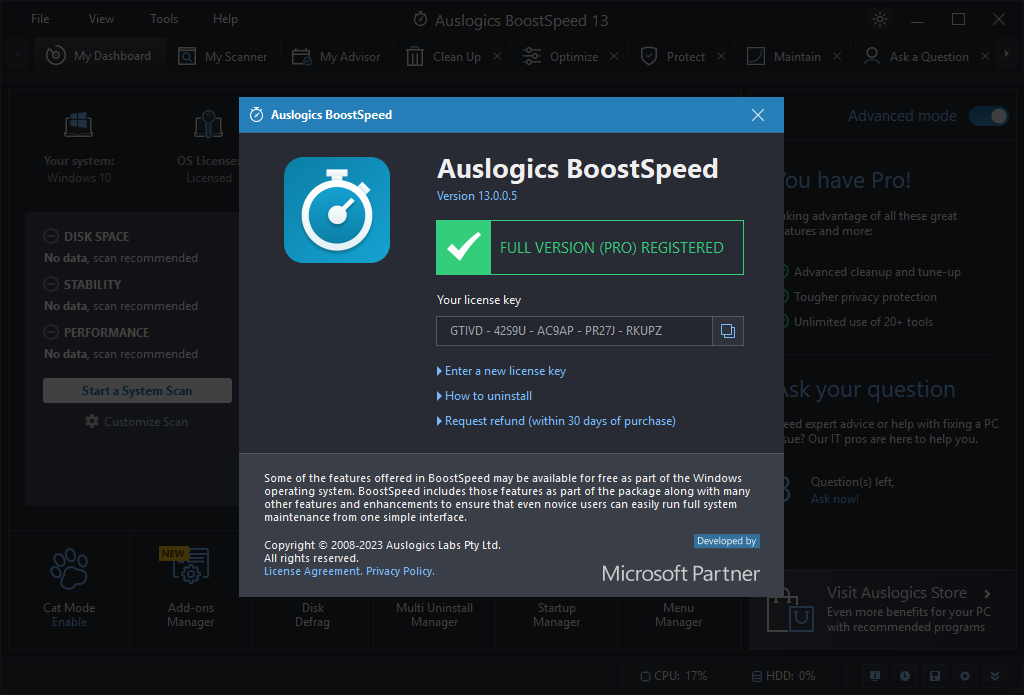Click the Your system Windows computer icon

(x=78, y=125)
